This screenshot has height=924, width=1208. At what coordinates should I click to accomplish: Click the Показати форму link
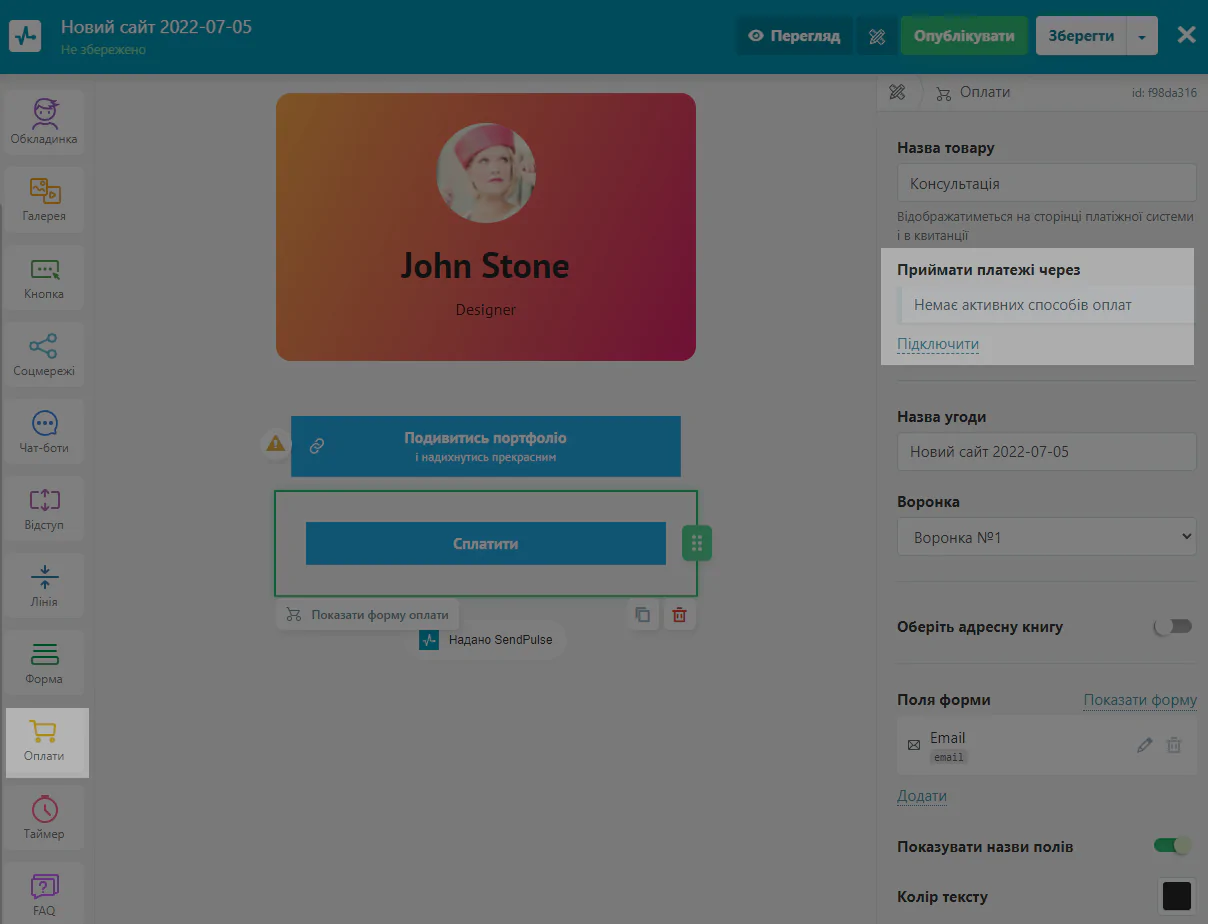(1140, 700)
